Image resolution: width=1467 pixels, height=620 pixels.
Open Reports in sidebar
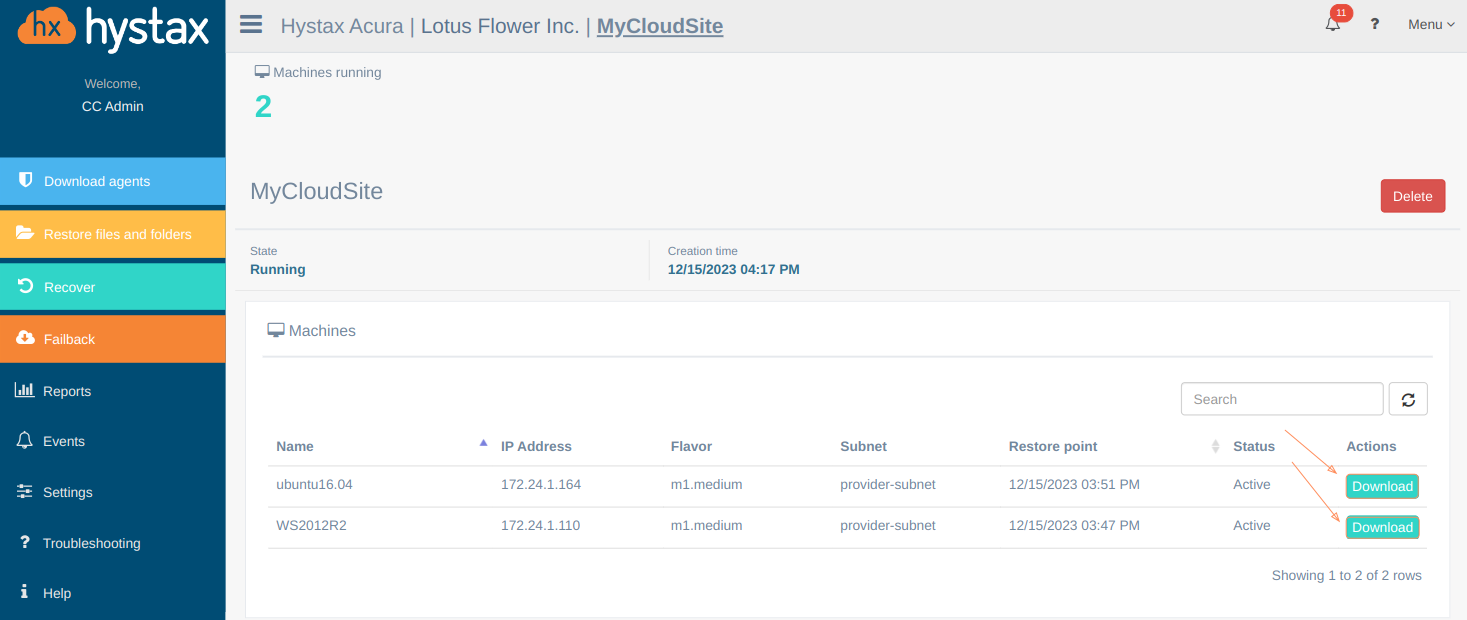tap(67, 391)
